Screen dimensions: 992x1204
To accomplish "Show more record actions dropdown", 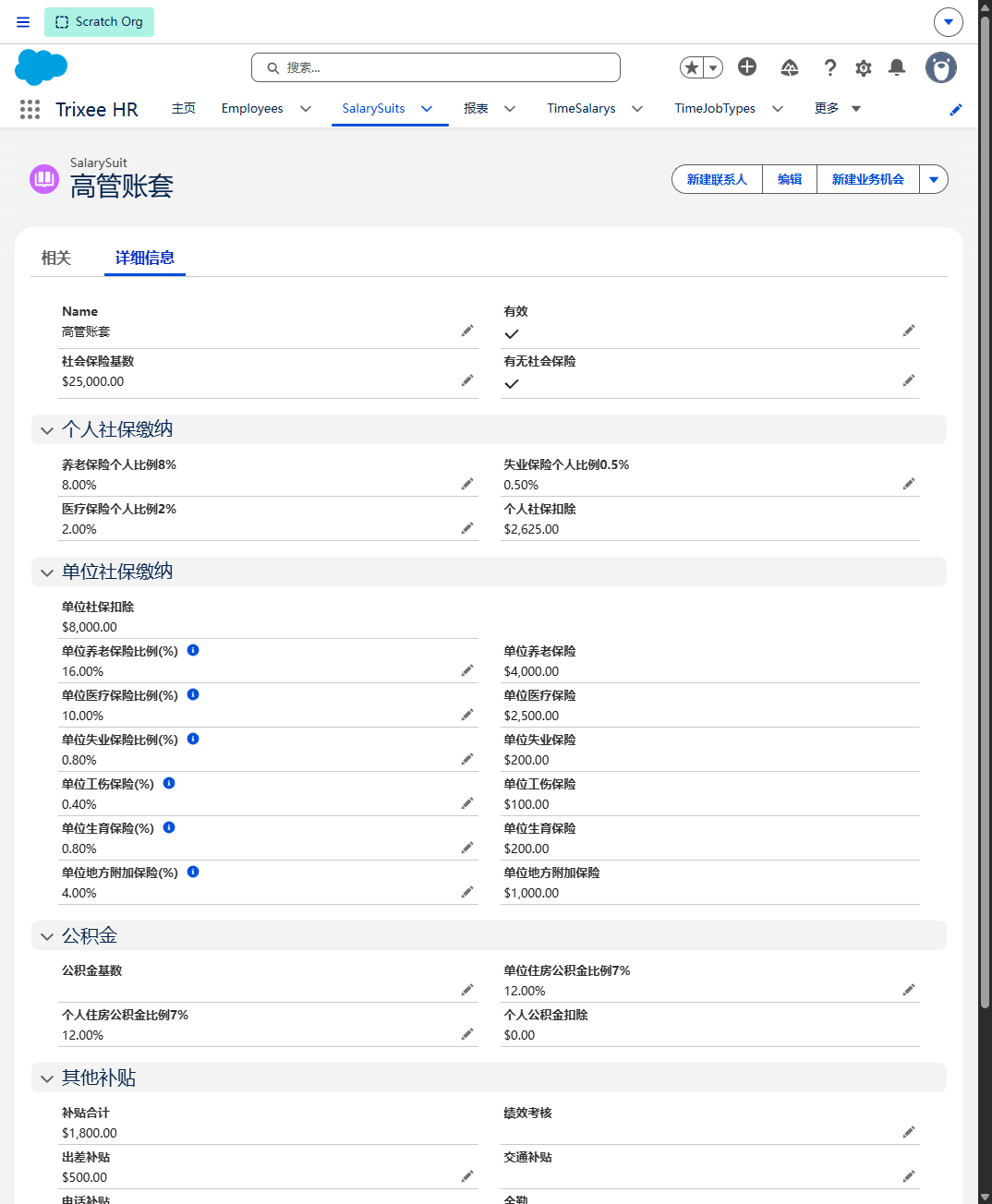I will [x=934, y=179].
